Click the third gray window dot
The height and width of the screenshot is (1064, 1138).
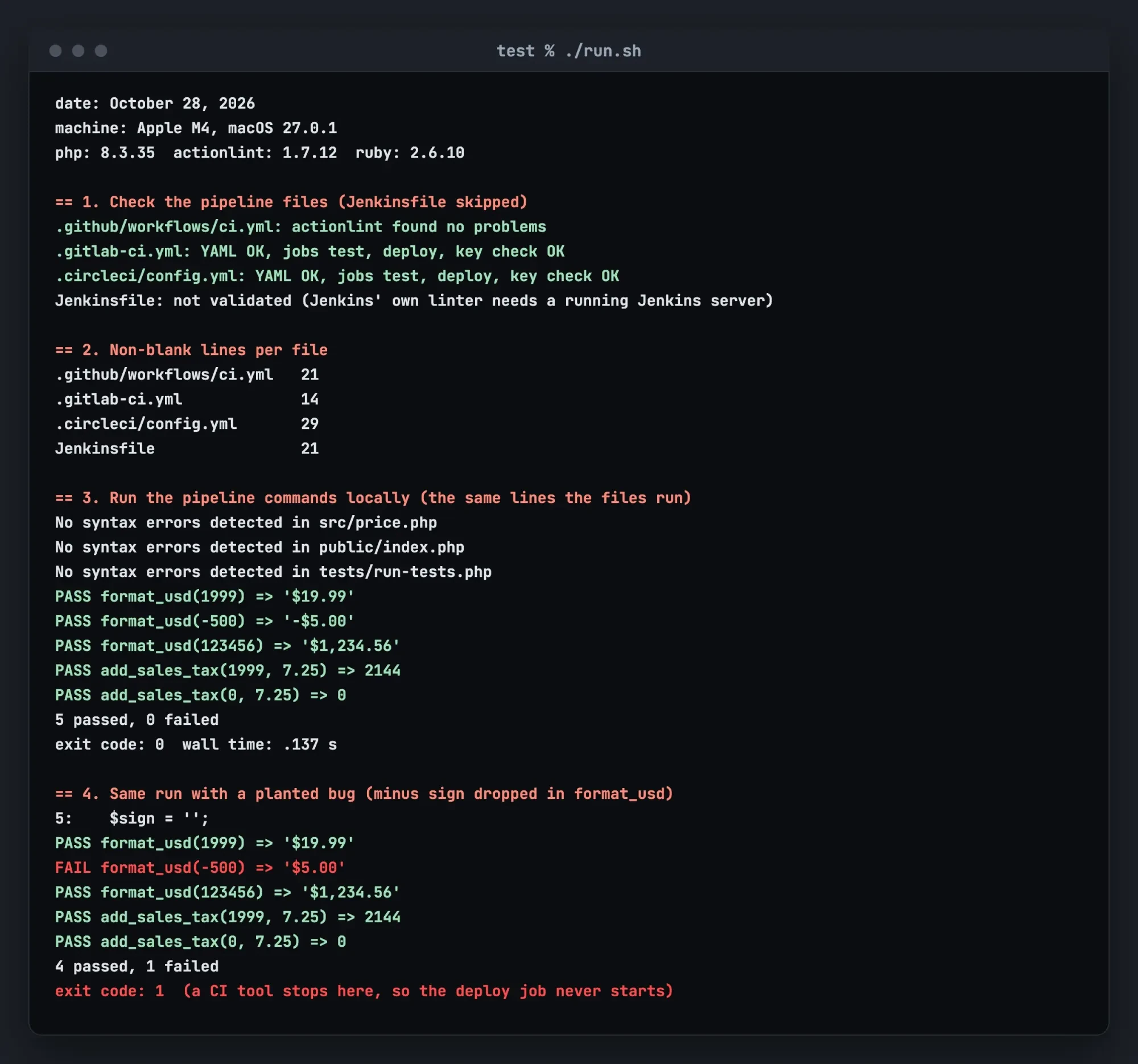click(101, 51)
